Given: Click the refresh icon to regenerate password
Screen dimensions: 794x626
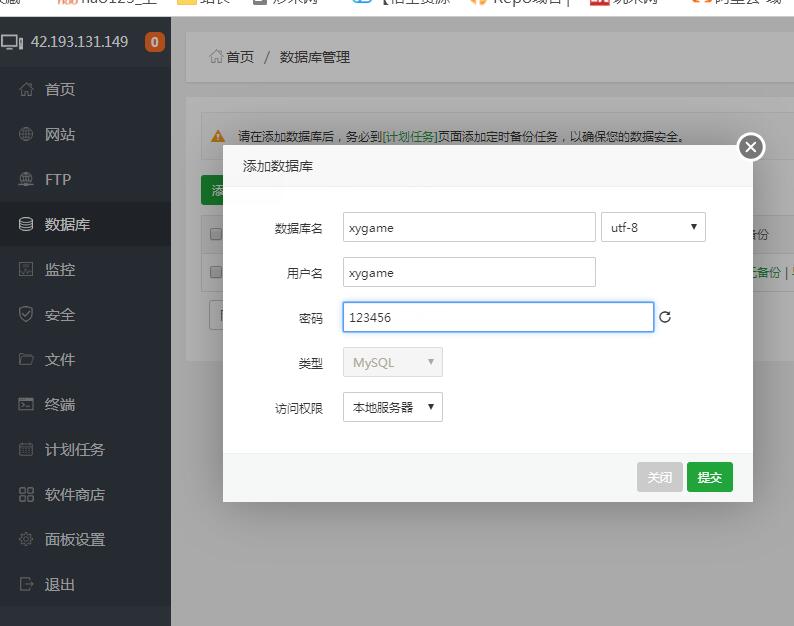Looking at the screenshot, I should pyautogui.click(x=665, y=318).
